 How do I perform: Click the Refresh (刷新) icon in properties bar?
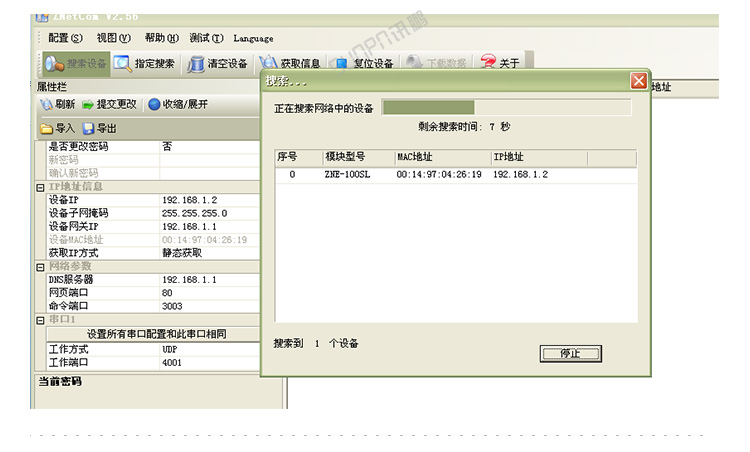point(46,104)
